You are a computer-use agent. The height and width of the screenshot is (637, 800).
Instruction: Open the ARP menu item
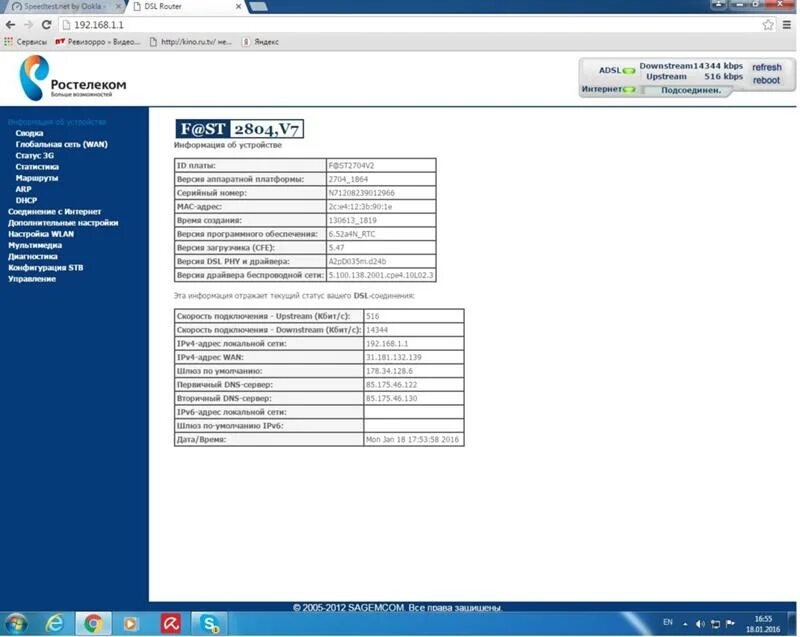click(23, 189)
